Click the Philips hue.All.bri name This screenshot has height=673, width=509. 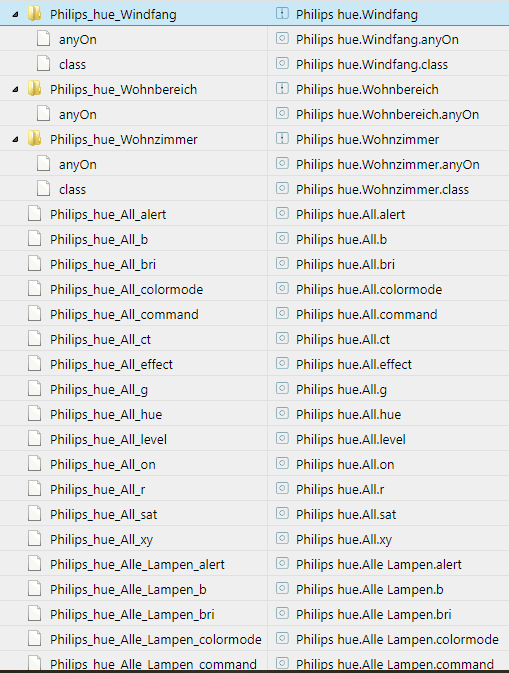[x=345, y=265]
